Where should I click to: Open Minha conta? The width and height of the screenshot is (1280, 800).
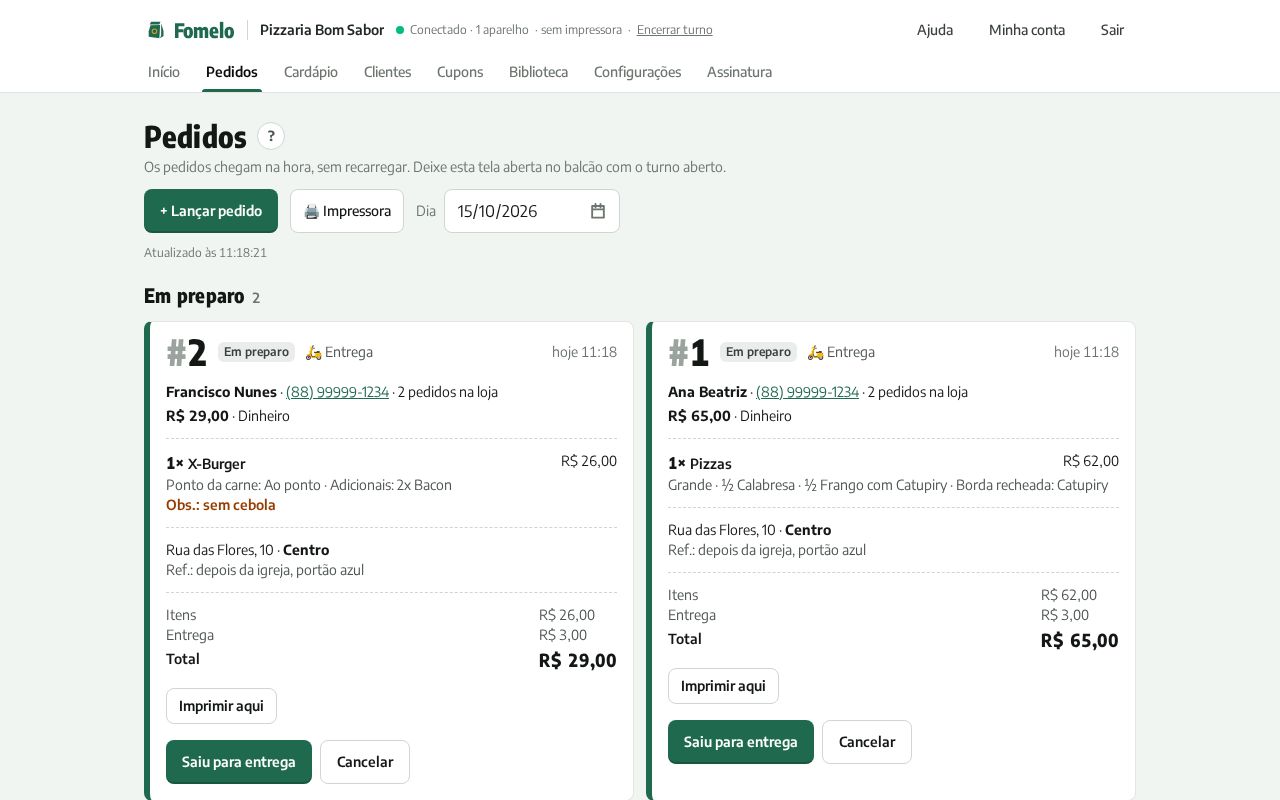1027,30
